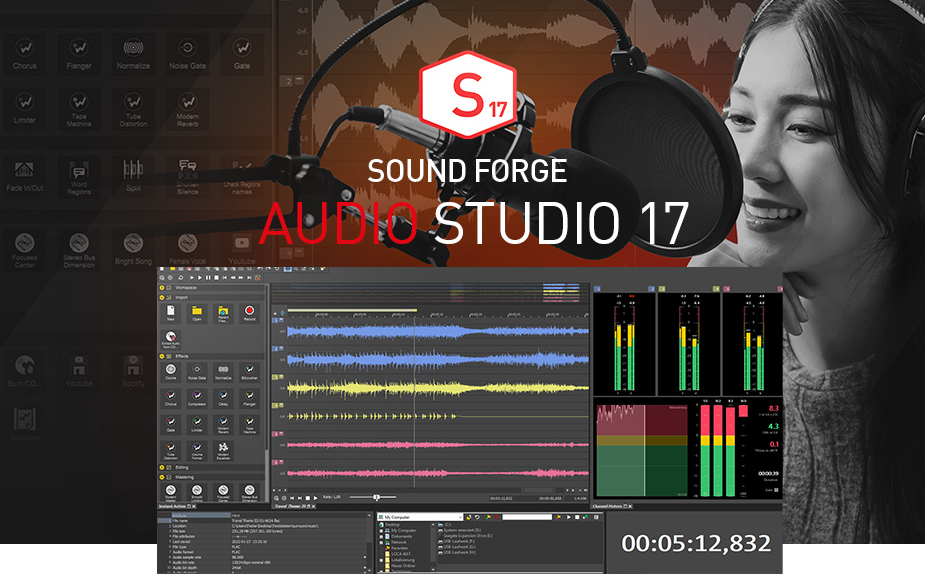Apply the Modern Master preset
Viewport: 925px width, 574px height.
point(170,492)
